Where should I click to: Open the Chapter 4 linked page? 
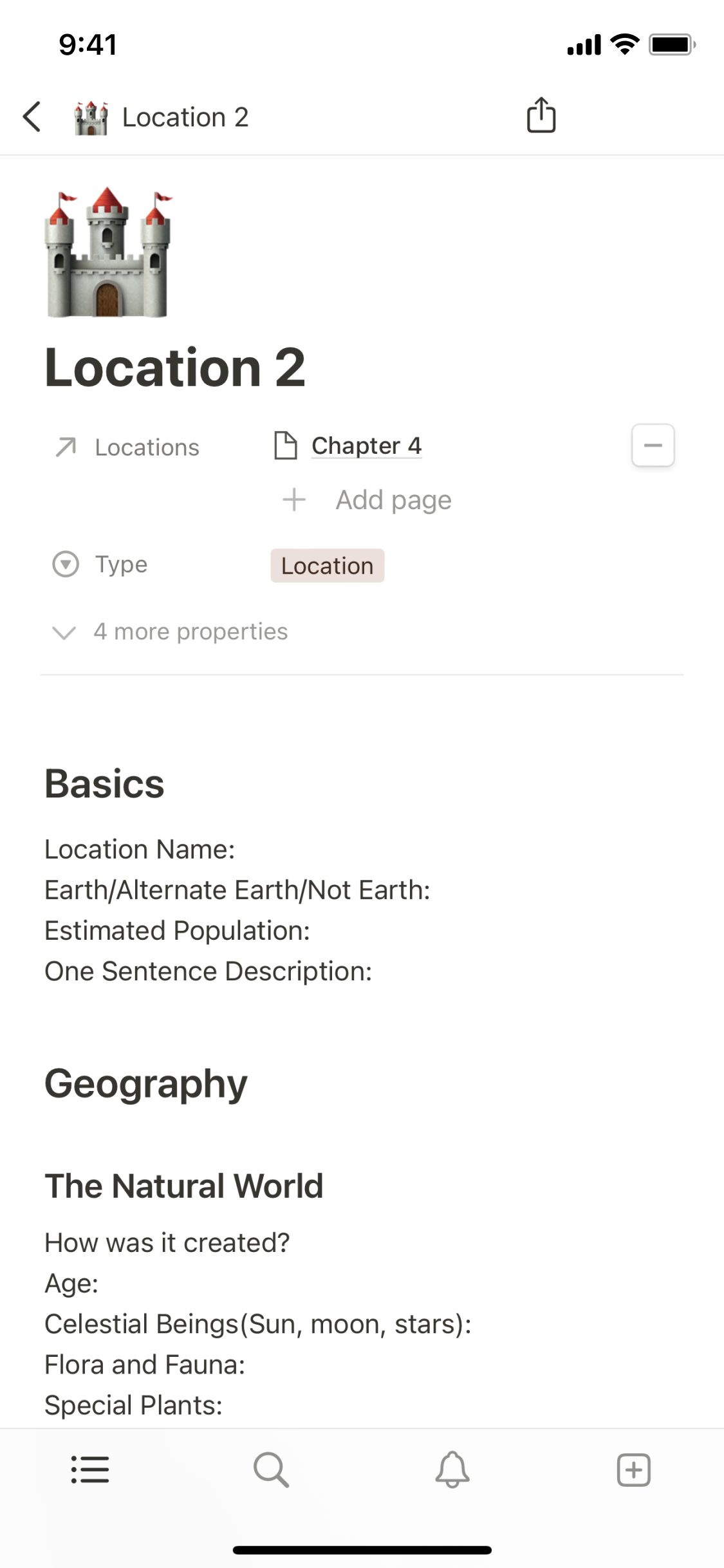point(366,445)
